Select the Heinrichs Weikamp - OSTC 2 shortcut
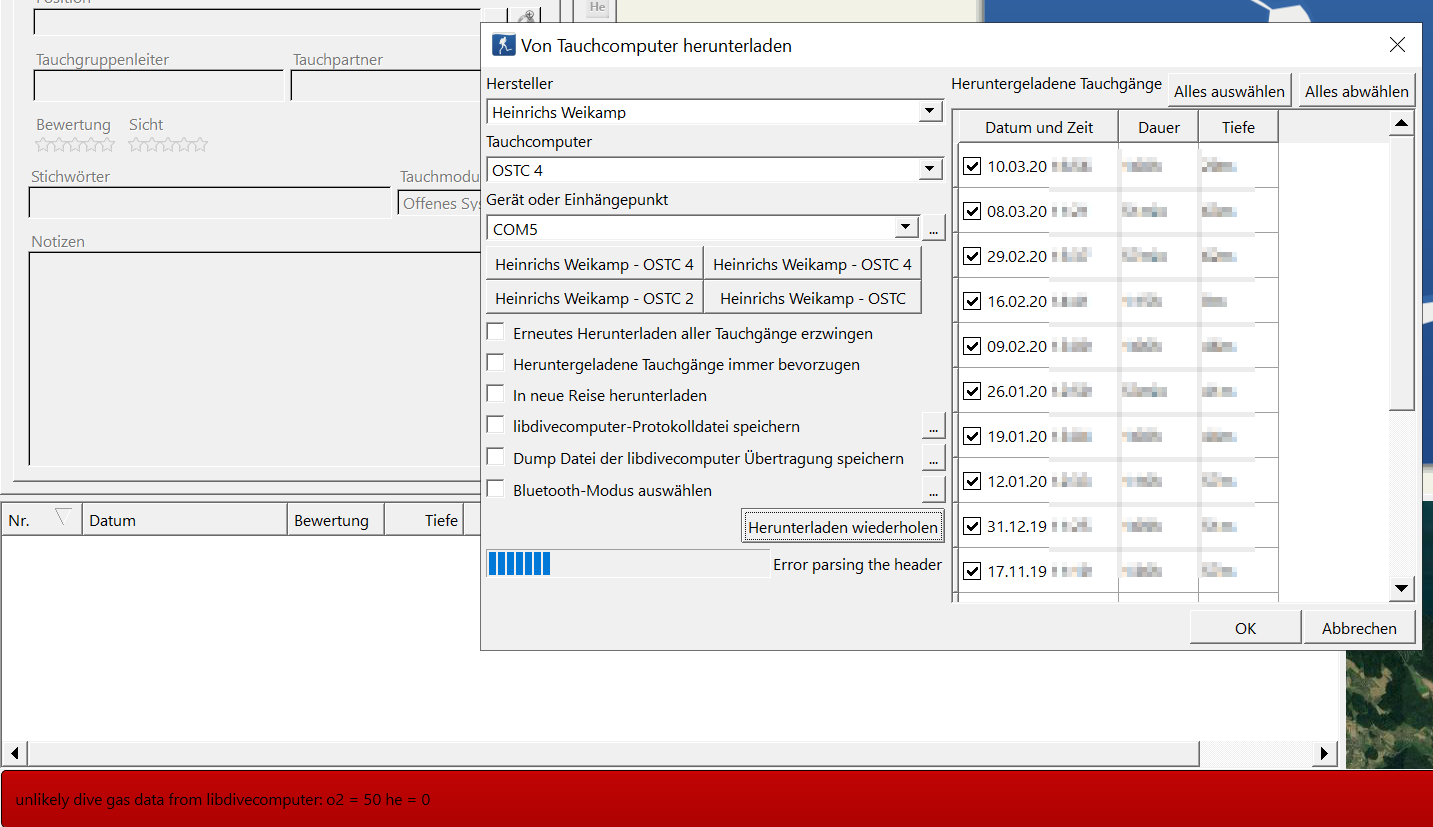This screenshot has height=827, width=1433. tap(594, 298)
